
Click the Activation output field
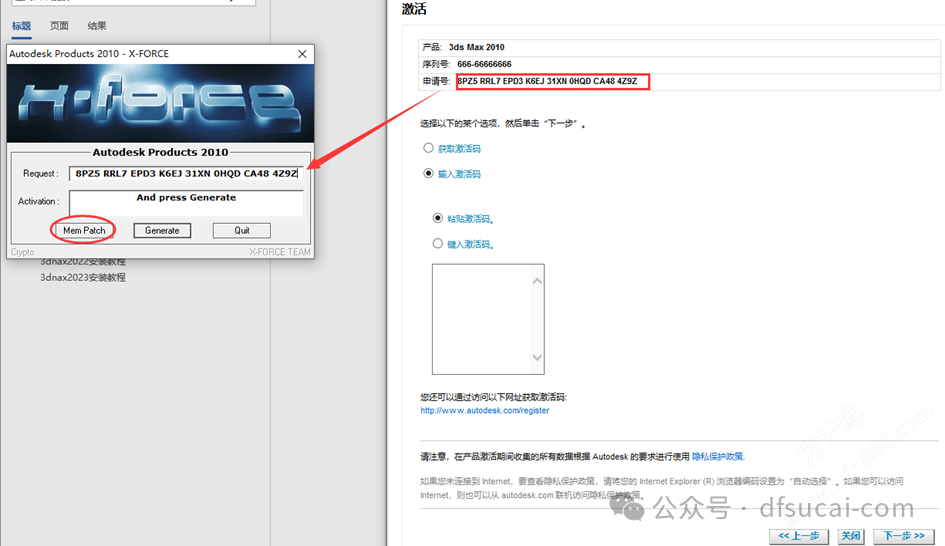[186, 203]
